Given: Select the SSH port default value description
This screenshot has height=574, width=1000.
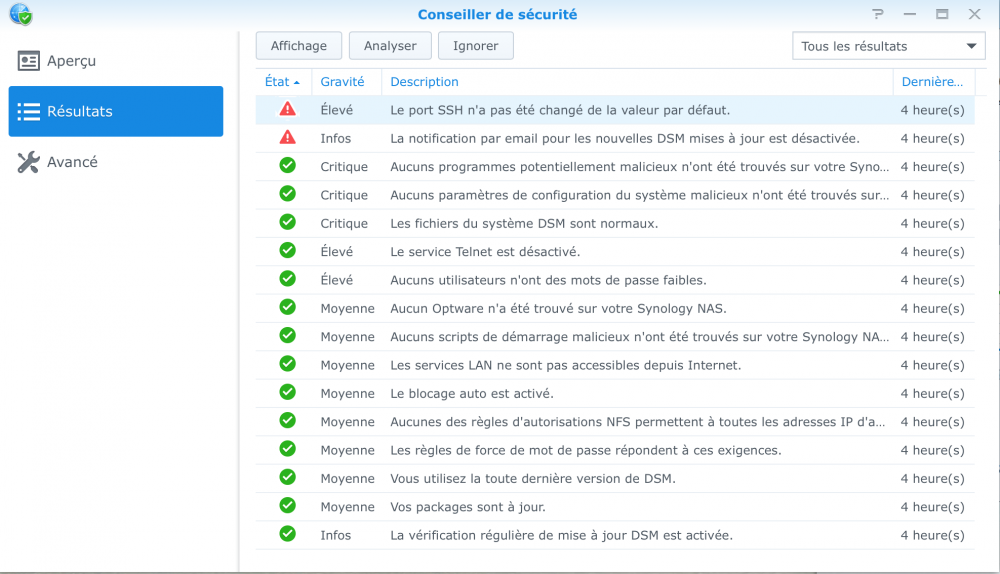Looking at the screenshot, I should [x=560, y=110].
